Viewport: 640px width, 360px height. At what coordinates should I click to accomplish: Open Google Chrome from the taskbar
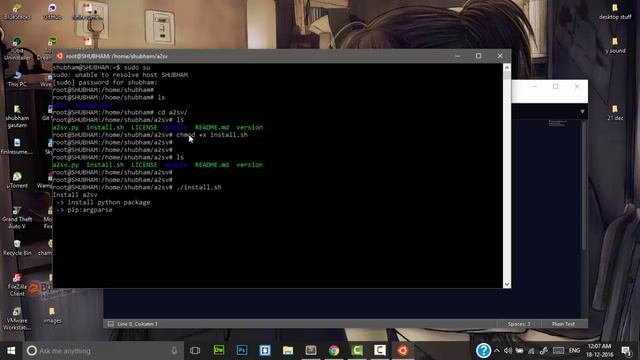(x=334, y=351)
